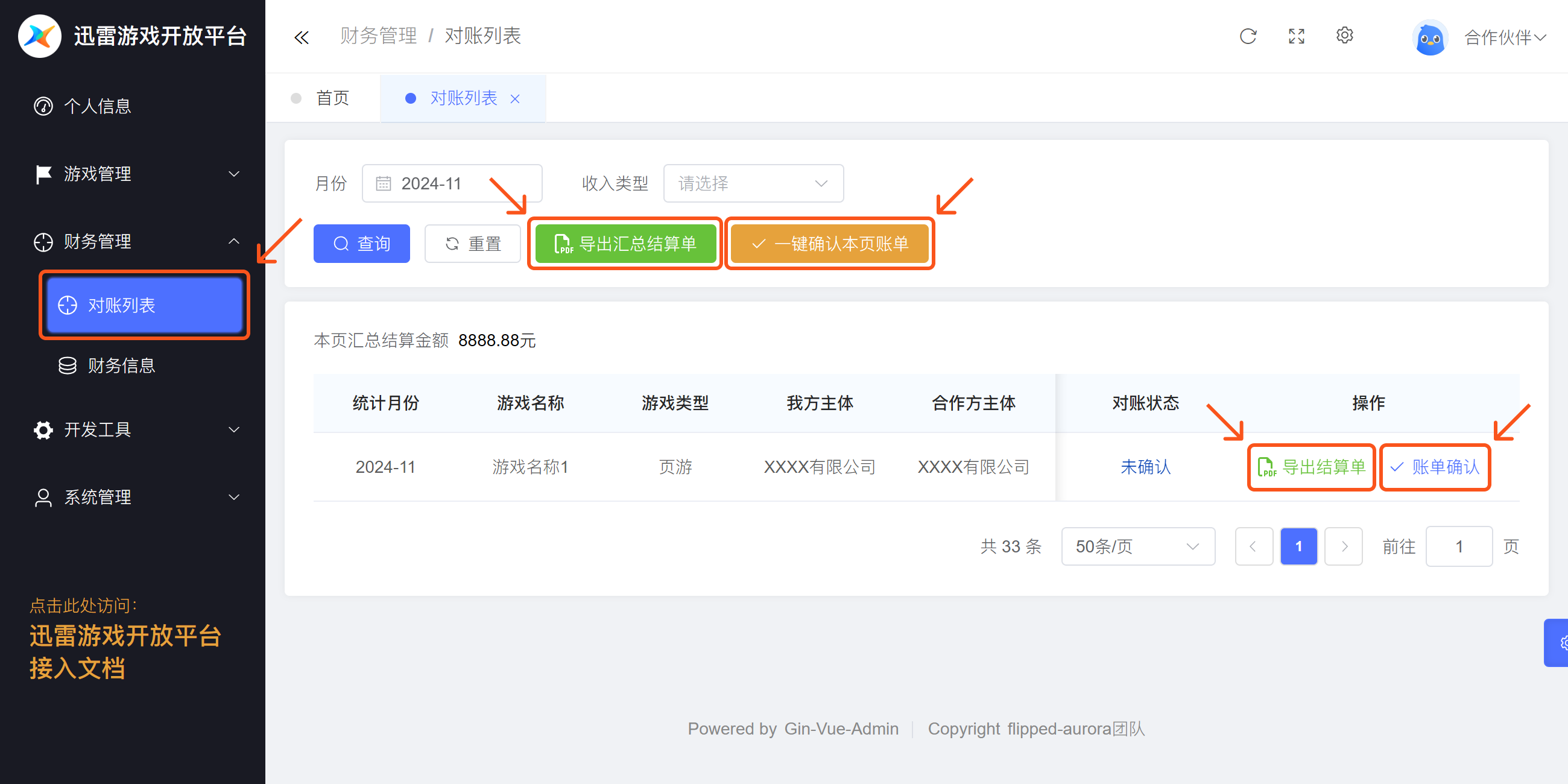This screenshot has height=784, width=1568.
Task: Click 一键确认本页账单 button
Action: tap(830, 244)
